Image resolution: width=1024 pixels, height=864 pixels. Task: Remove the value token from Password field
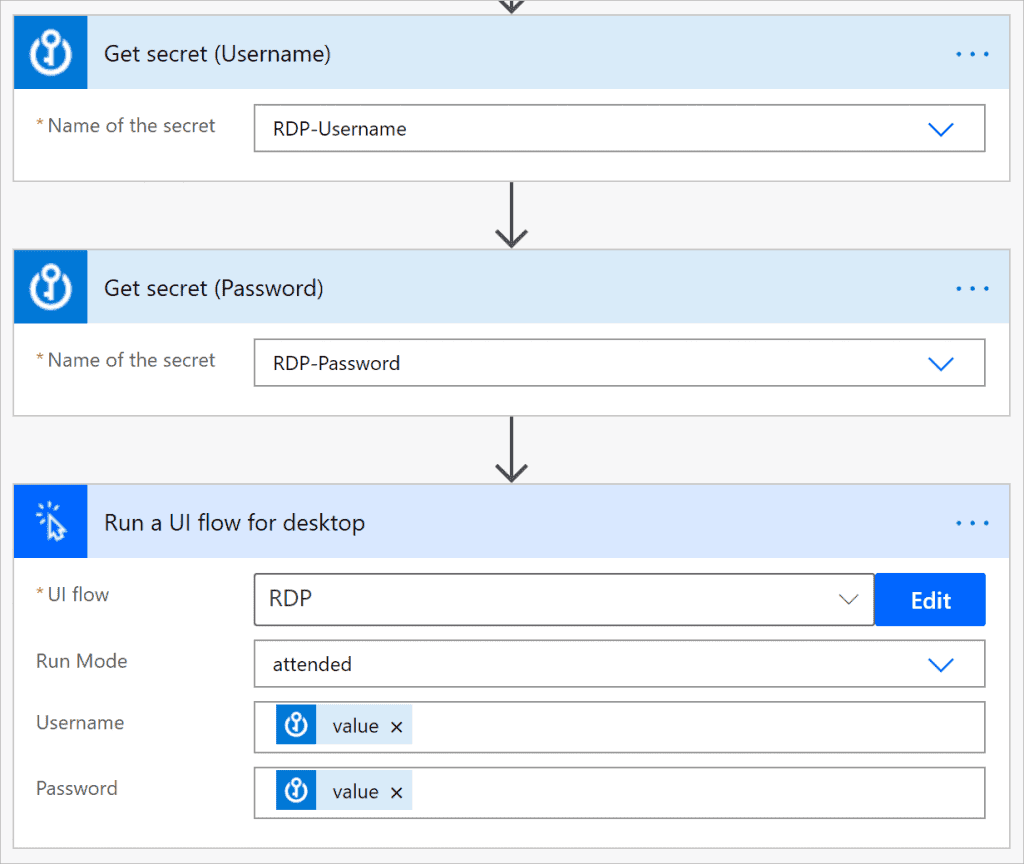pos(396,793)
